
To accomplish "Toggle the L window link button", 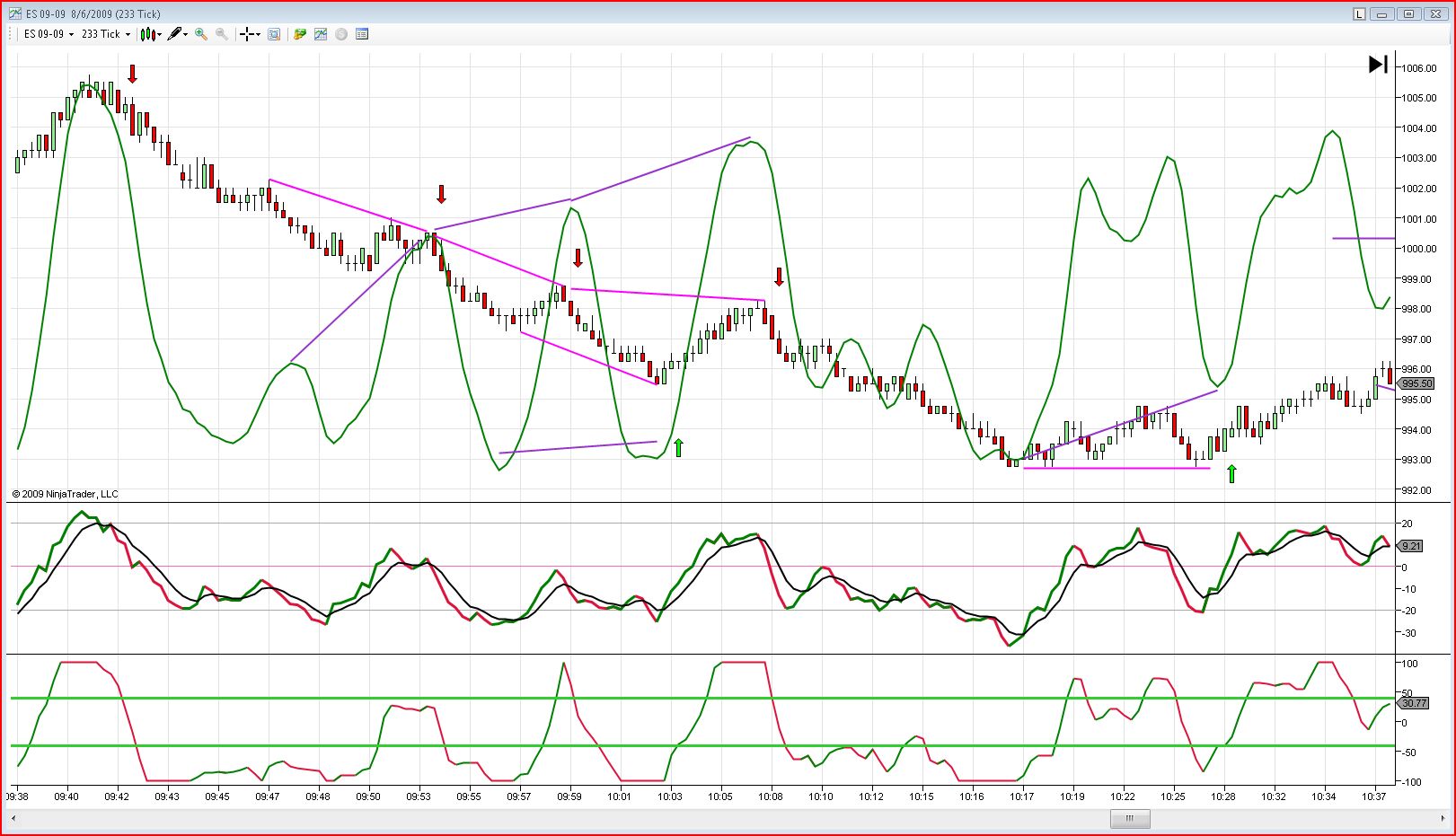I will pos(1361,13).
